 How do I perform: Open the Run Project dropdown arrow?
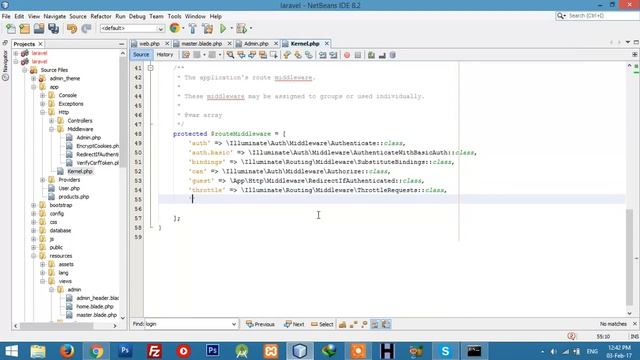(x=231, y=29)
